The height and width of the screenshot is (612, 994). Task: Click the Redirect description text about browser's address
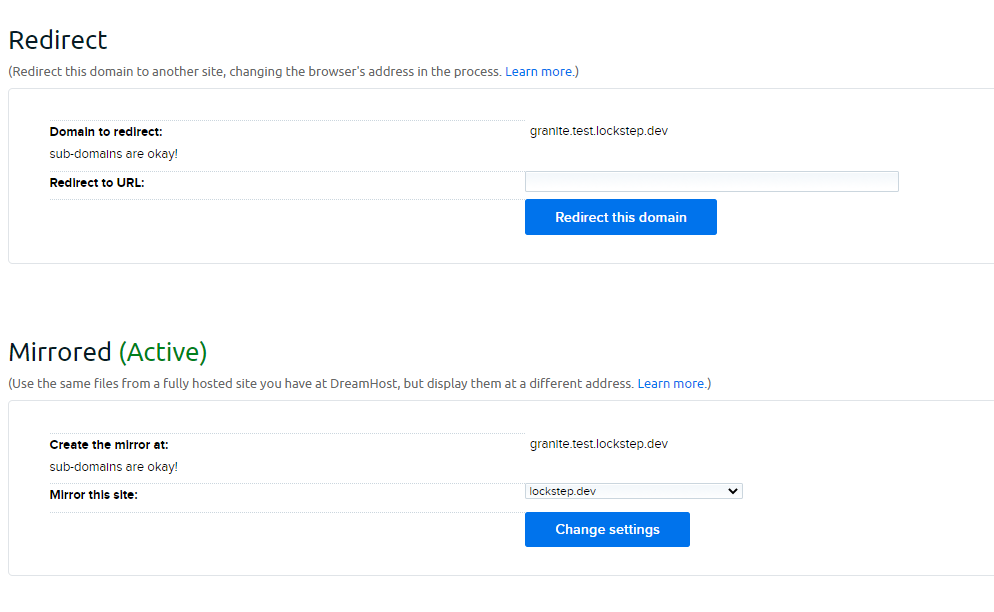point(255,72)
